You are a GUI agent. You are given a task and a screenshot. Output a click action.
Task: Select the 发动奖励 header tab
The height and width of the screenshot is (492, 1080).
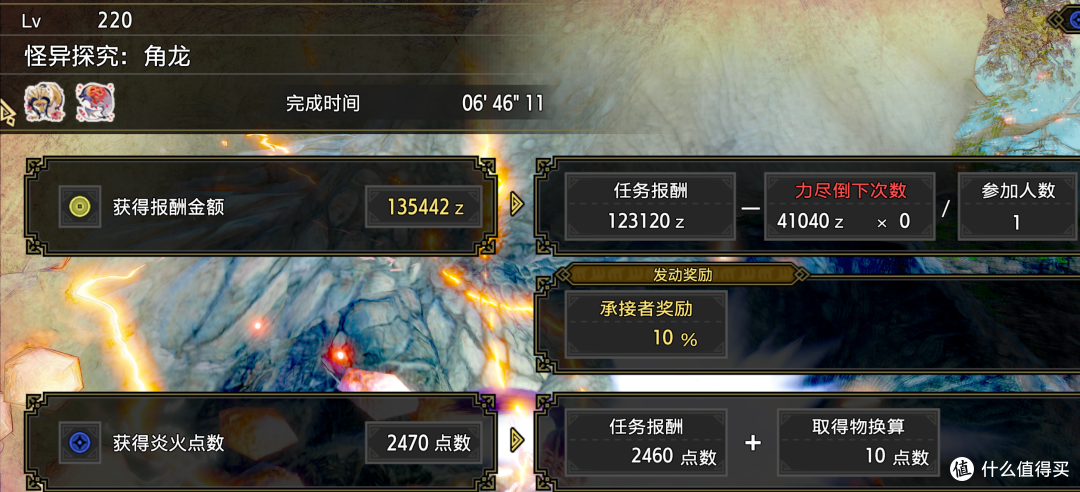coord(682,275)
